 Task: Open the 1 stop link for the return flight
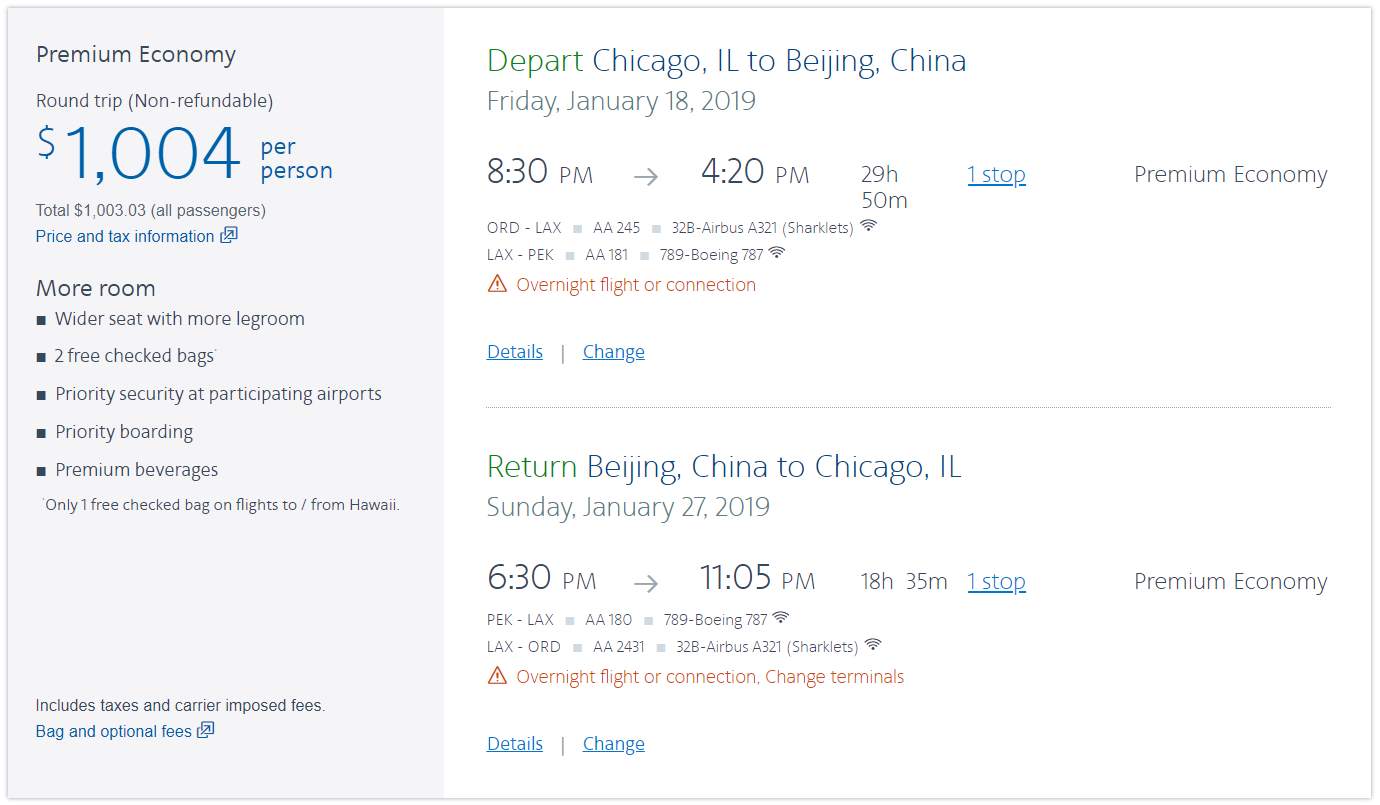coord(996,582)
